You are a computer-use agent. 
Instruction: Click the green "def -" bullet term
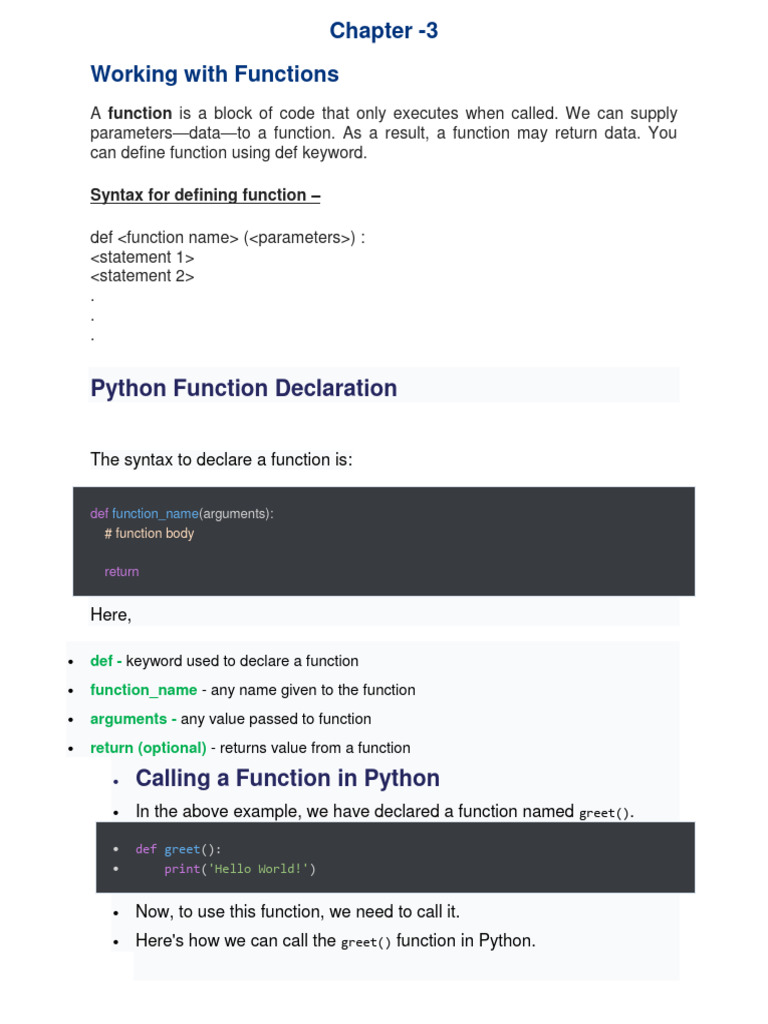pyautogui.click(x=106, y=661)
